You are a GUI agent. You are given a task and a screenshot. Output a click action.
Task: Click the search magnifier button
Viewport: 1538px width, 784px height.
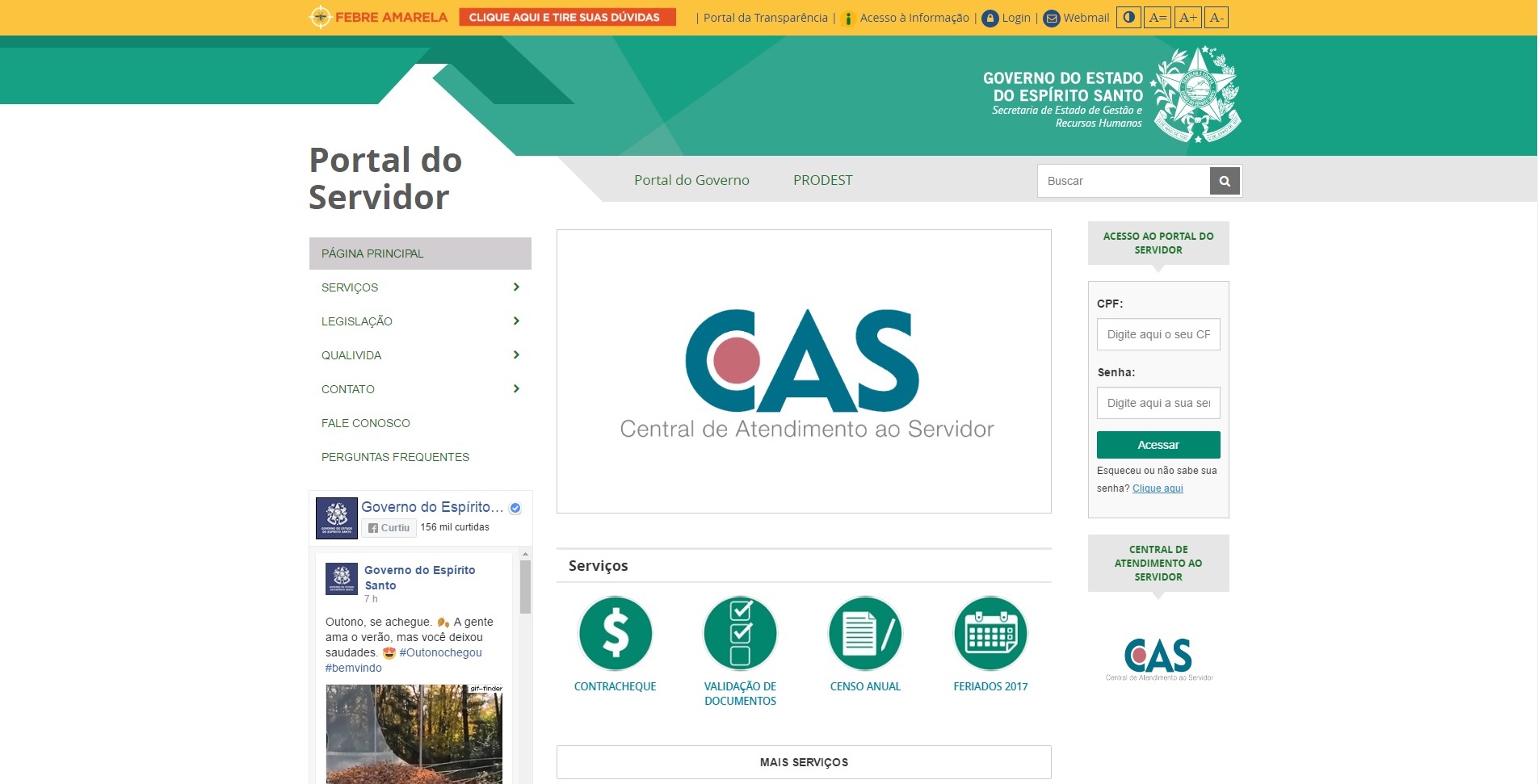pos(1225,181)
